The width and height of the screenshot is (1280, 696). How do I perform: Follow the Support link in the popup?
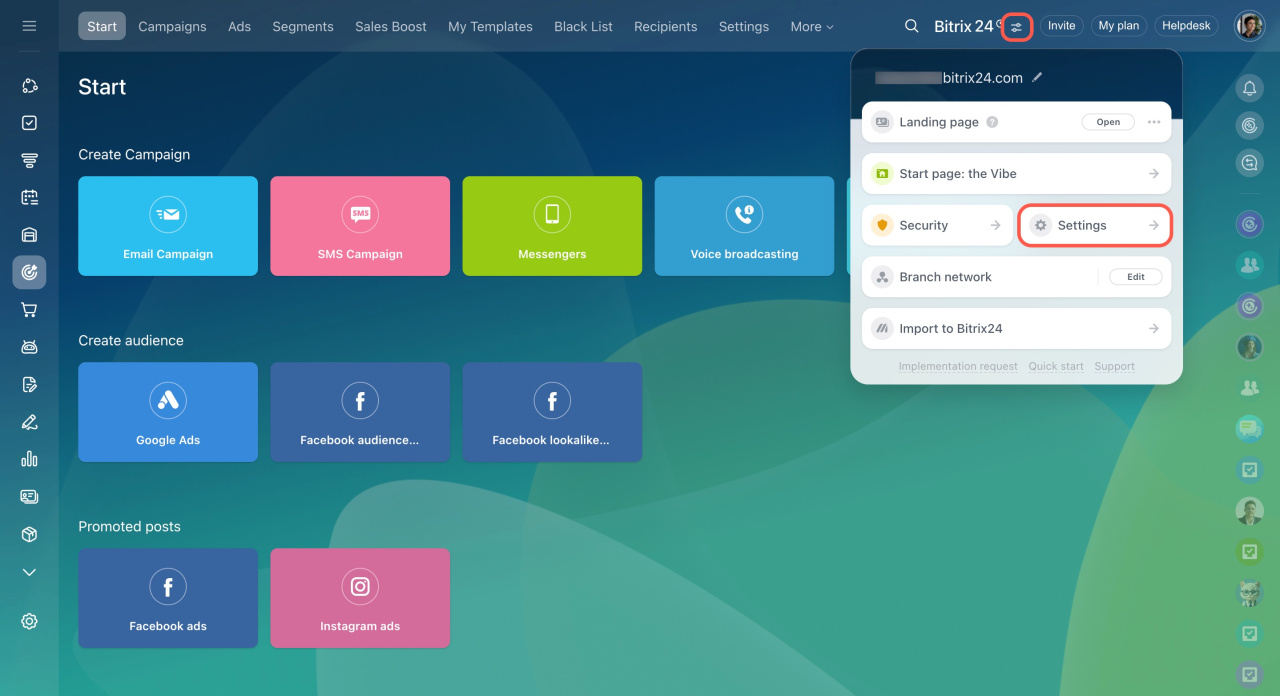1114,367
